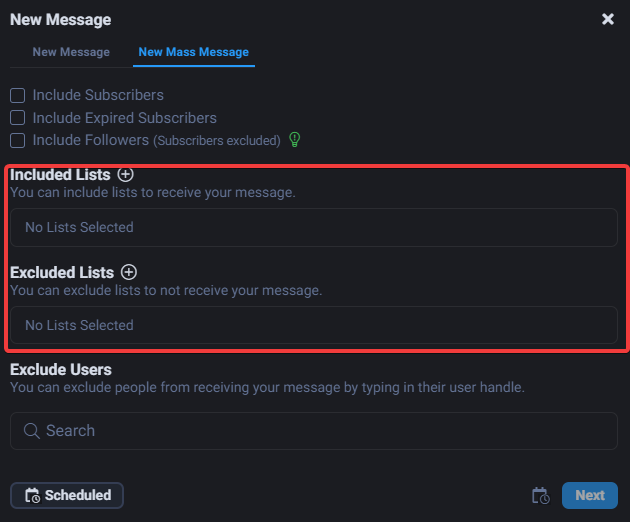Select the New Mass Message tab
630x522 pixels.
194,52
